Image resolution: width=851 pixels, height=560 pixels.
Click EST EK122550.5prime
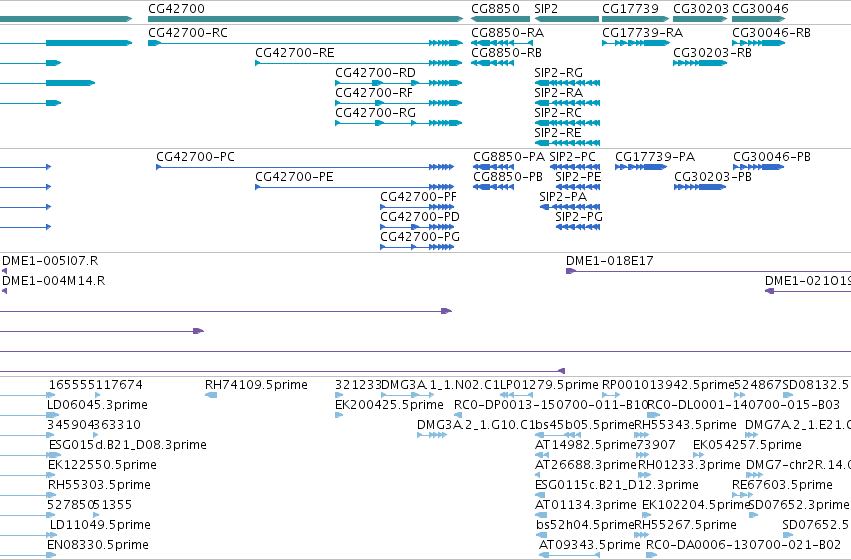(102, 466)
